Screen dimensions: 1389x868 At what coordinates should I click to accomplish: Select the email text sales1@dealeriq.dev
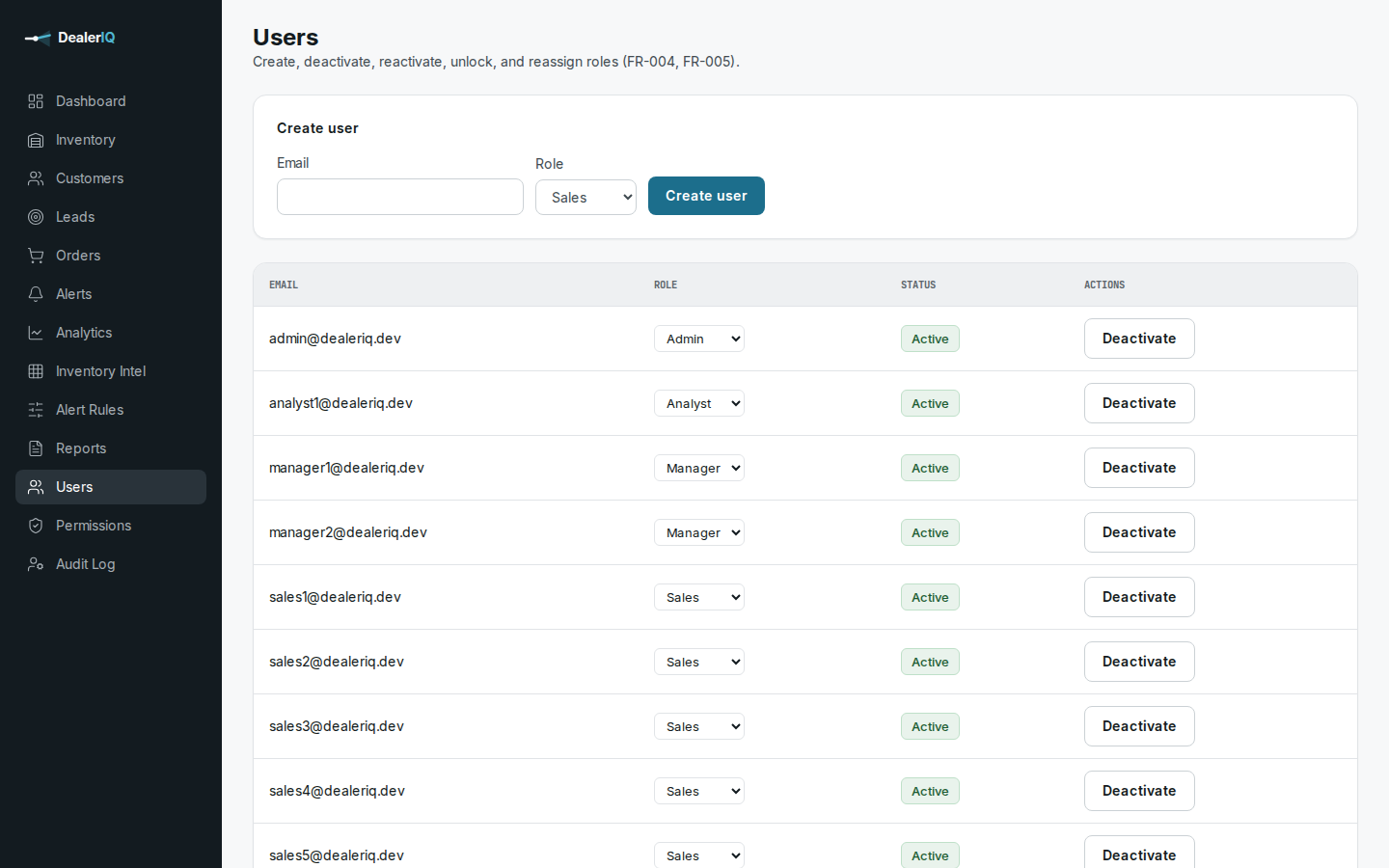[335, 597]
